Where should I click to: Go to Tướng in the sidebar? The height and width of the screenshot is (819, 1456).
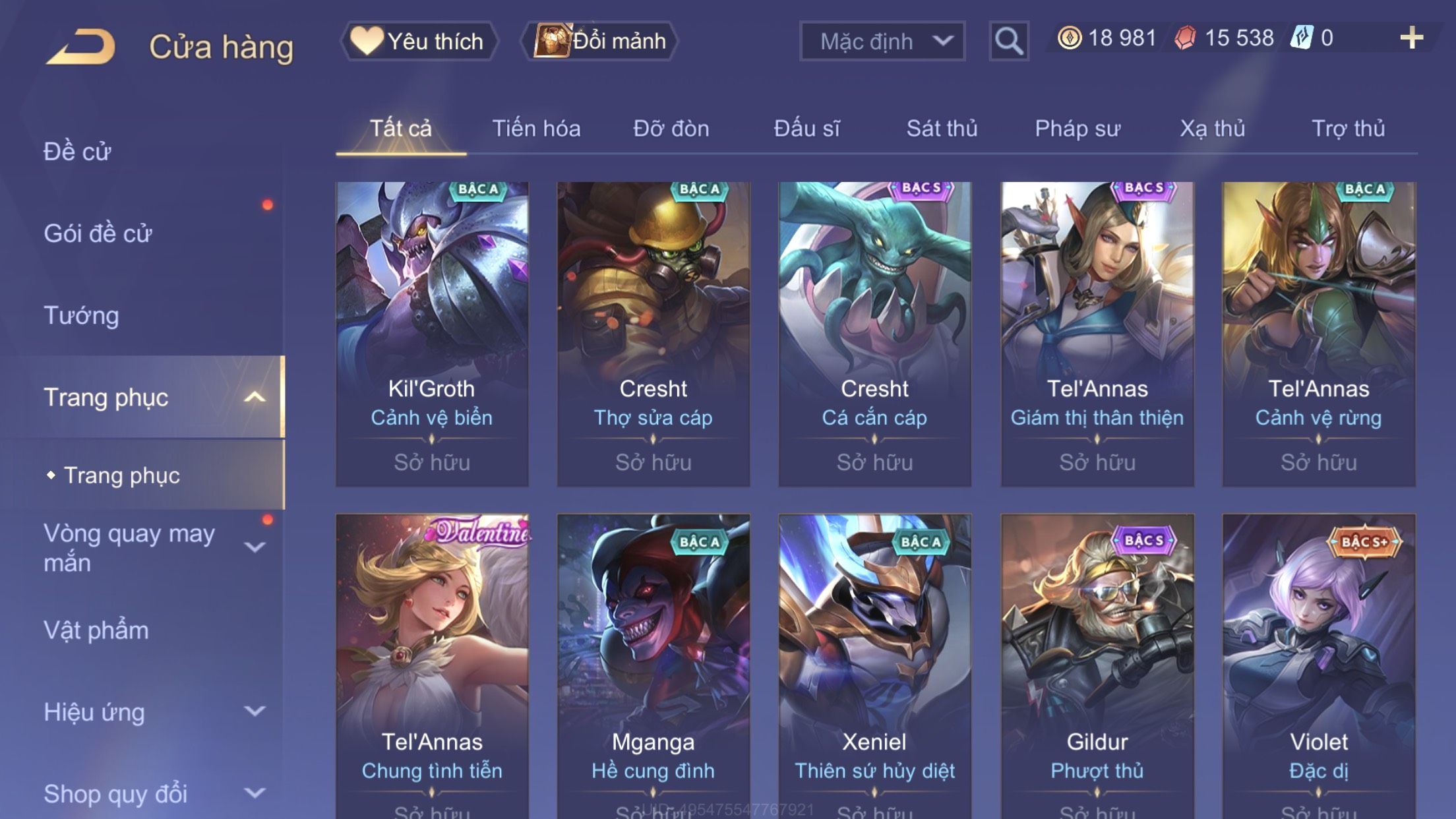(81, 315)
